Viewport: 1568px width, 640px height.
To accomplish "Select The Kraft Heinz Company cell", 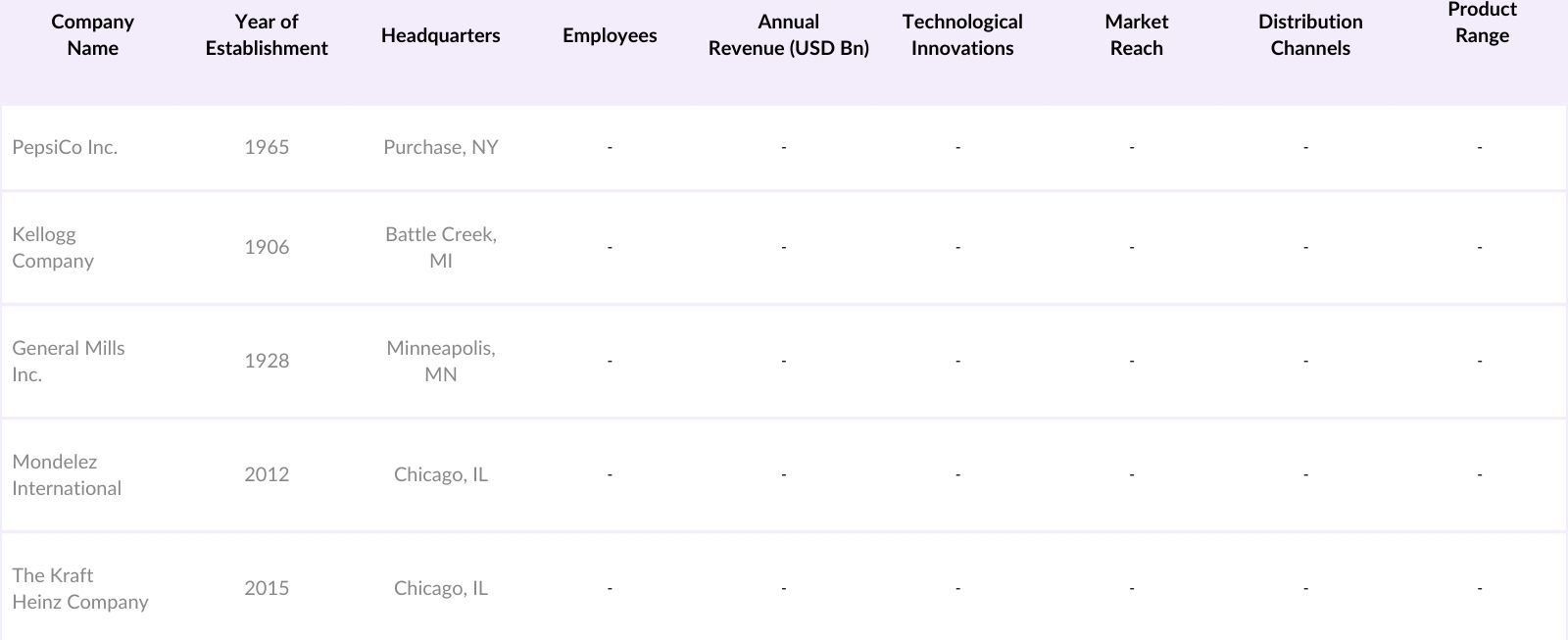I will coord(79,588).
